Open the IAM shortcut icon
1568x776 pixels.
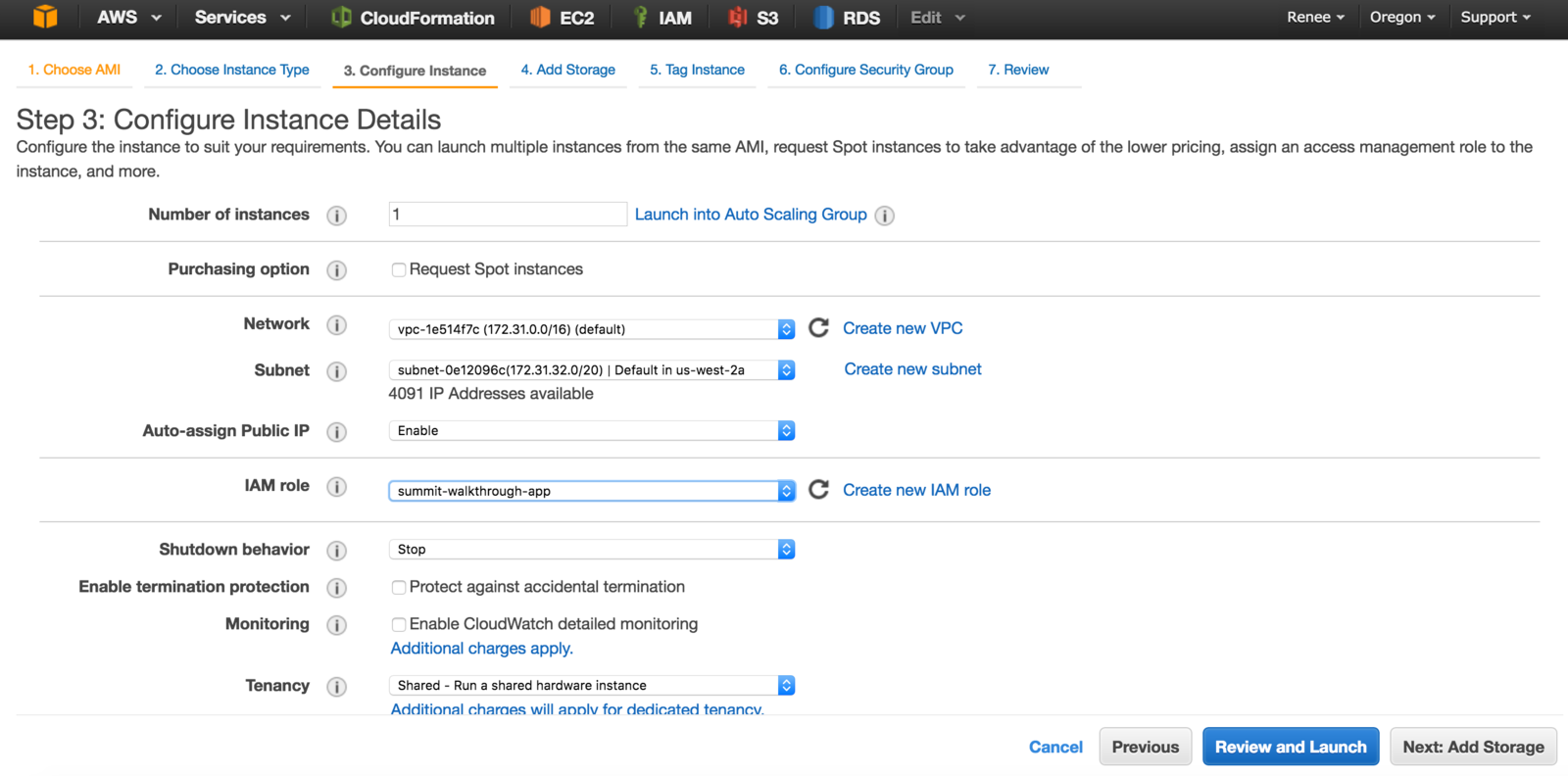point(641,17)
